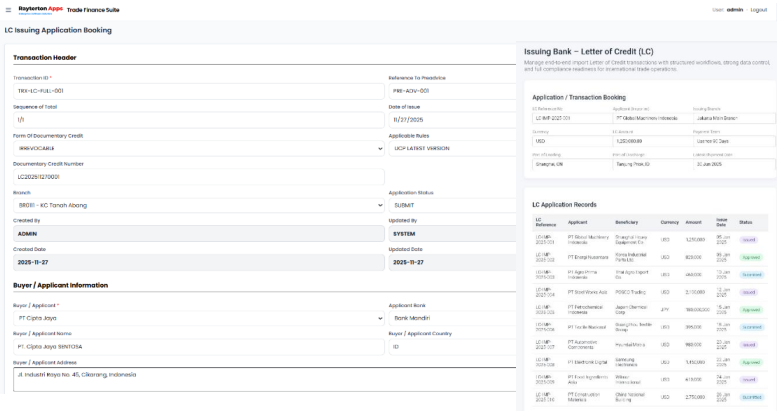Click the Beneficiary column header
Viewport: 777px width, 416px height.
click(626, 223)
